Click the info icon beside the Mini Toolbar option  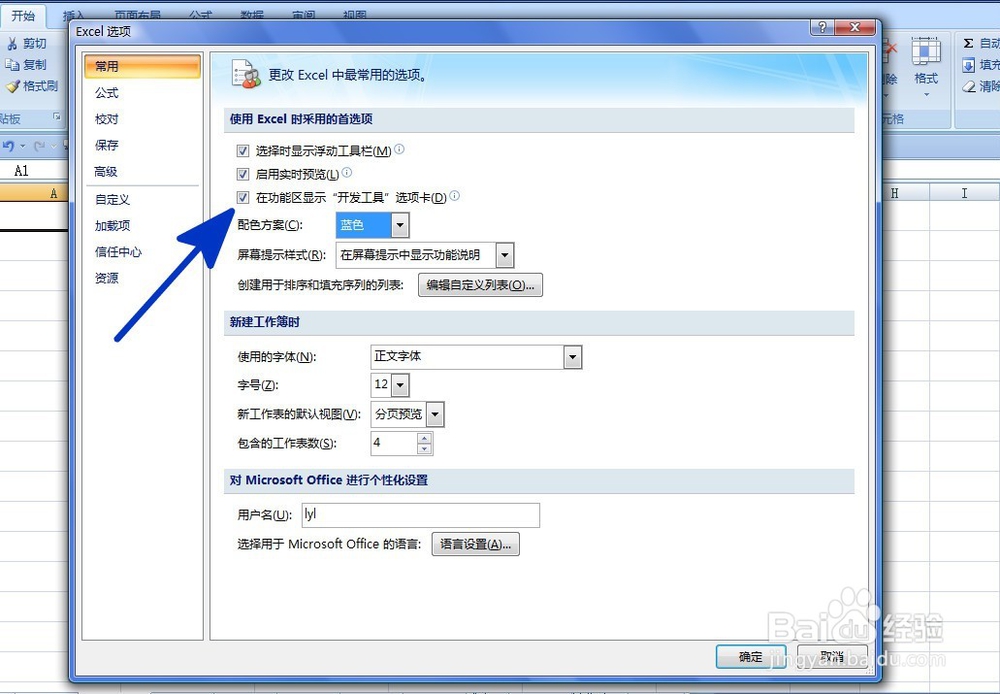[x=399, y=149]
